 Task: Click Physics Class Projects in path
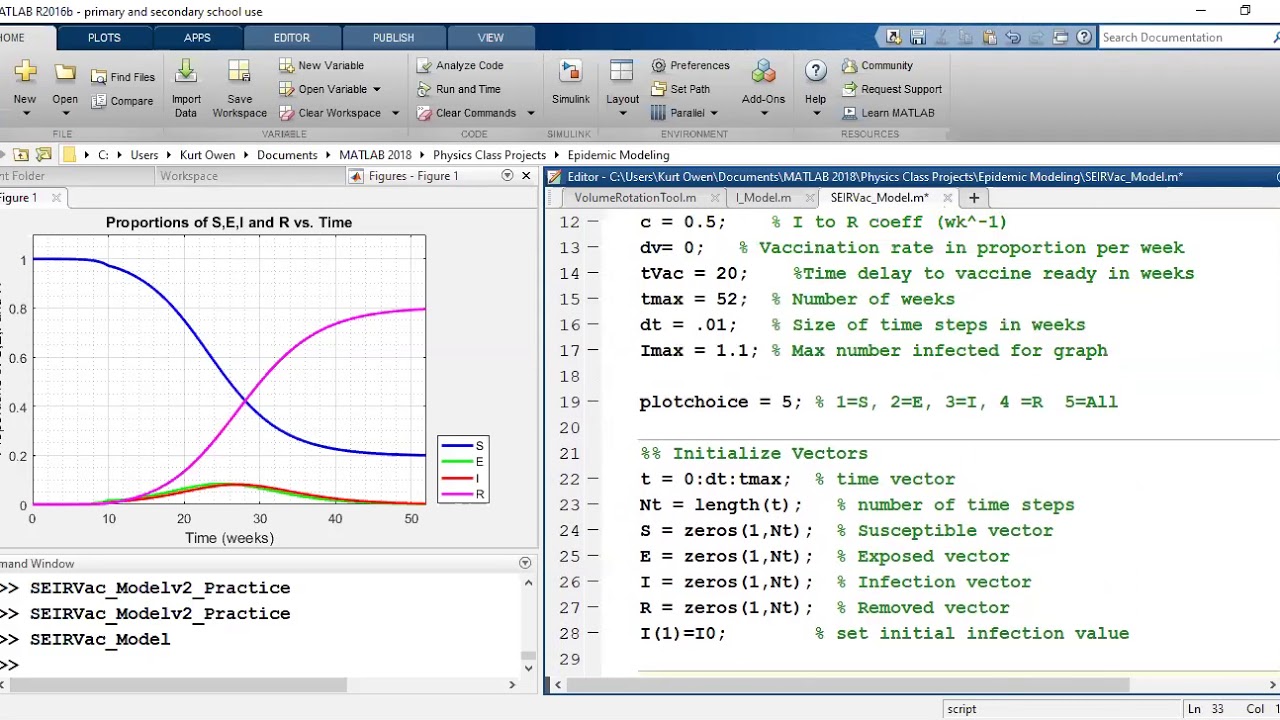[x=489, y=155]
